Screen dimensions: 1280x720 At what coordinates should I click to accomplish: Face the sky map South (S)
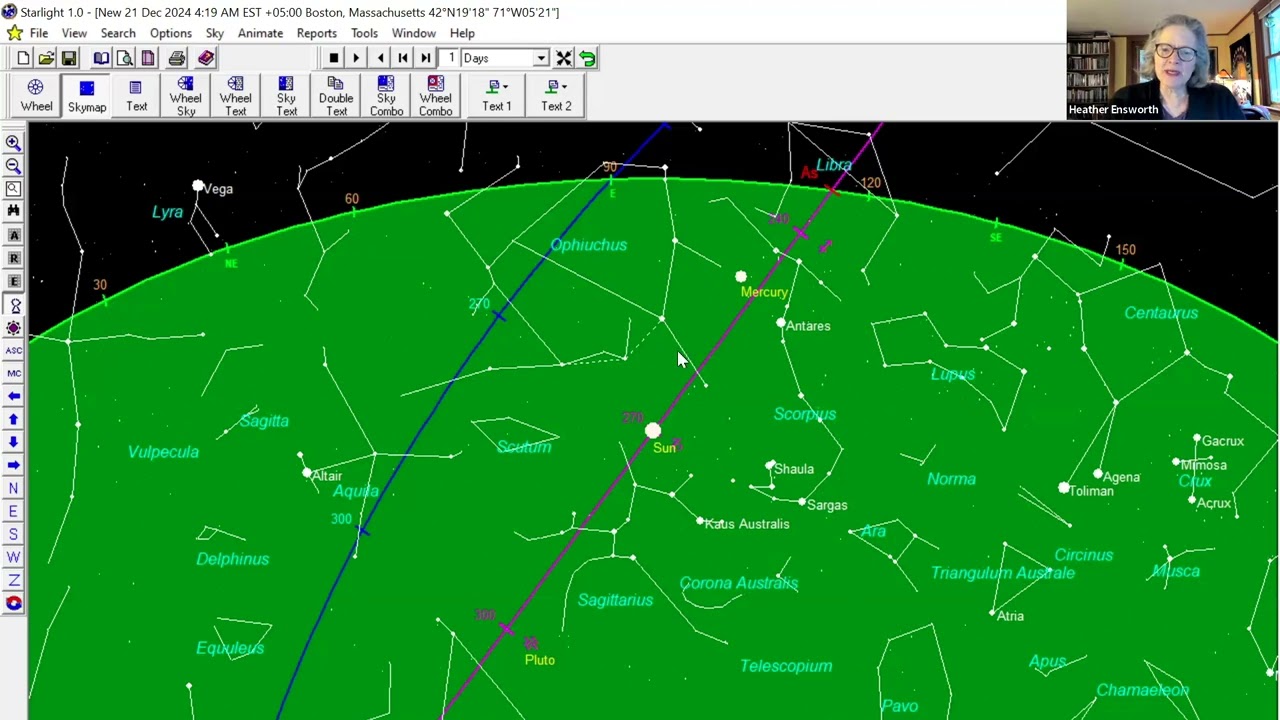point(13,534)
